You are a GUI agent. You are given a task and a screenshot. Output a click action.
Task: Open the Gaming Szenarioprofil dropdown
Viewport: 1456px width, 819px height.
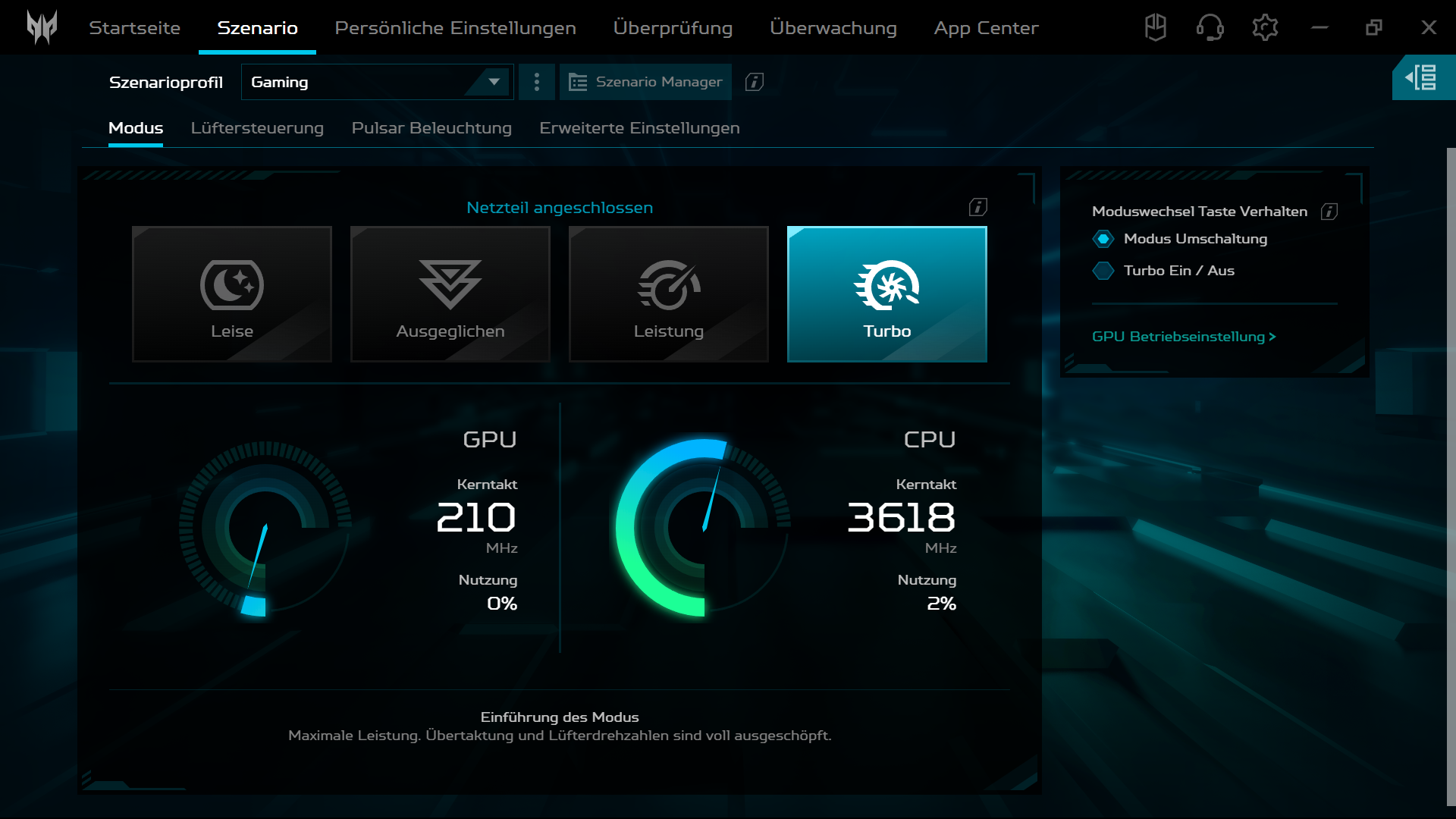pyautogui.click(x=377, y=82)
